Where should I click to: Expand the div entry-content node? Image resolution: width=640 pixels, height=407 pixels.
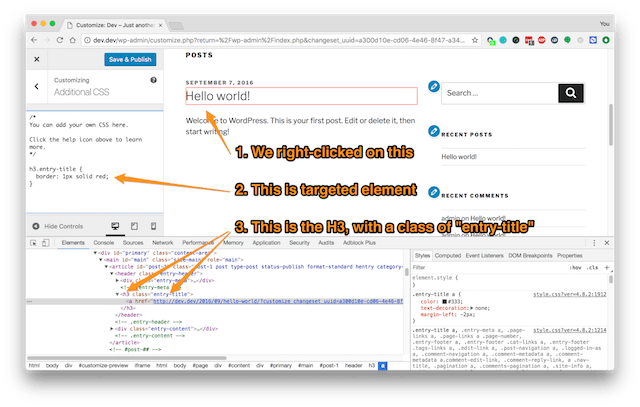112,329
